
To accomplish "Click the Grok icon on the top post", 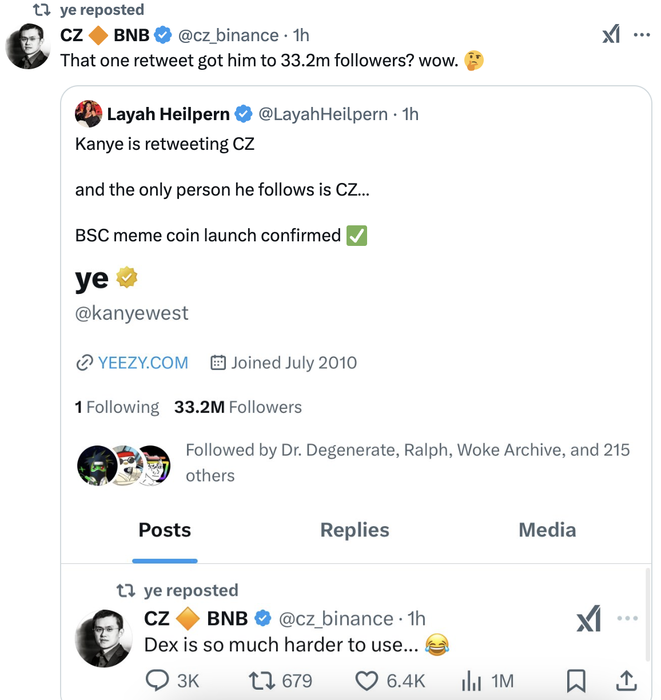I will (611, 35).
